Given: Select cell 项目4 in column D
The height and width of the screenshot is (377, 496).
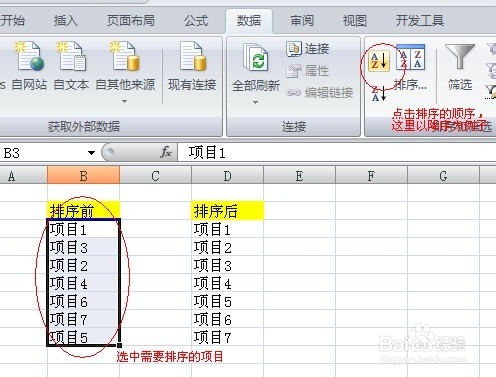Looking at the screenshot, I should point(227,283).
